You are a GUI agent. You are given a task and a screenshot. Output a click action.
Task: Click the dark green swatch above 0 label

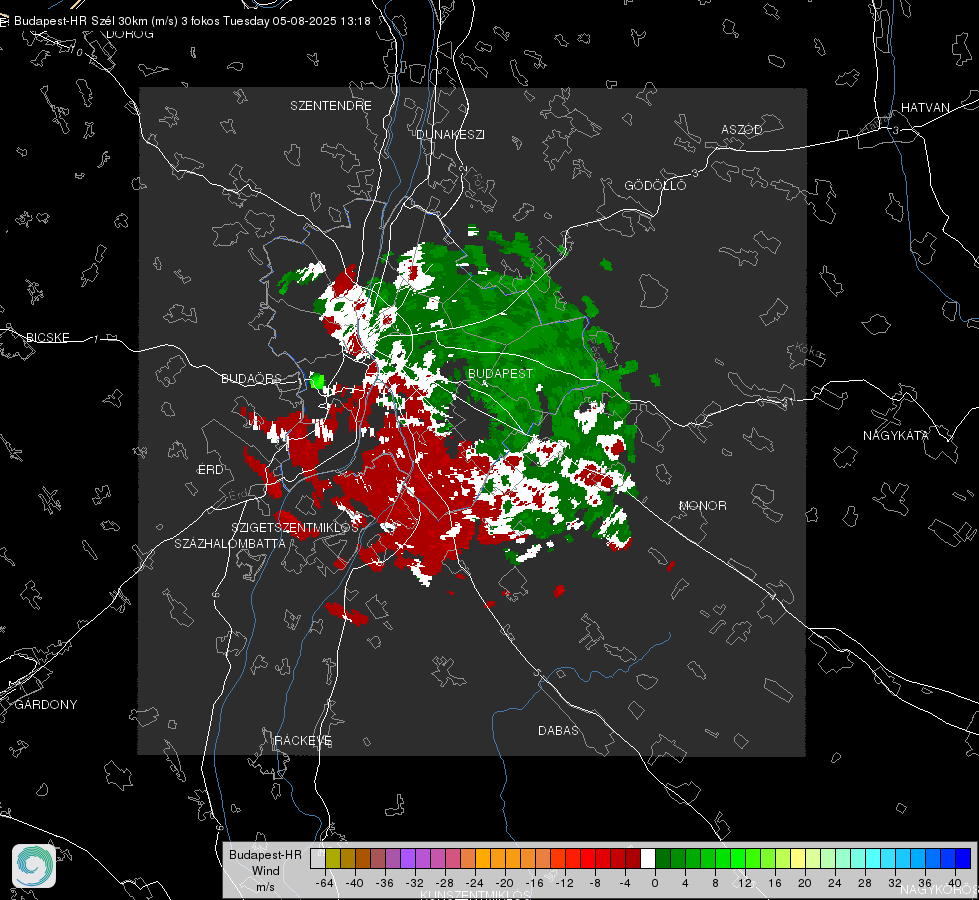(663, 858)
